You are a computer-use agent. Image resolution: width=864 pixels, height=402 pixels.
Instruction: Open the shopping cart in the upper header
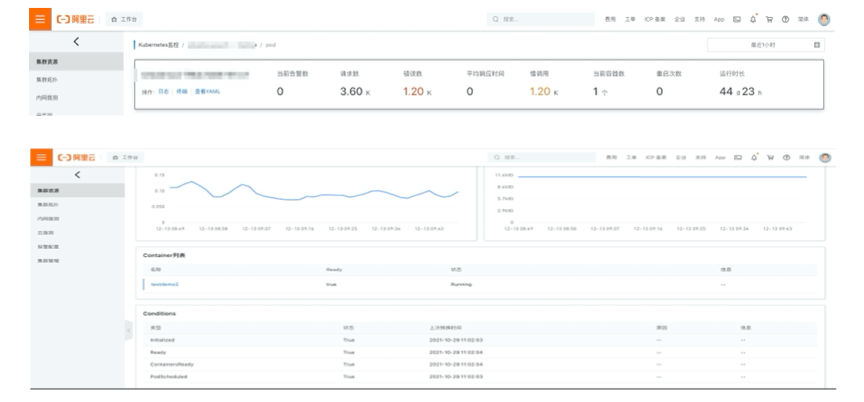769,19
